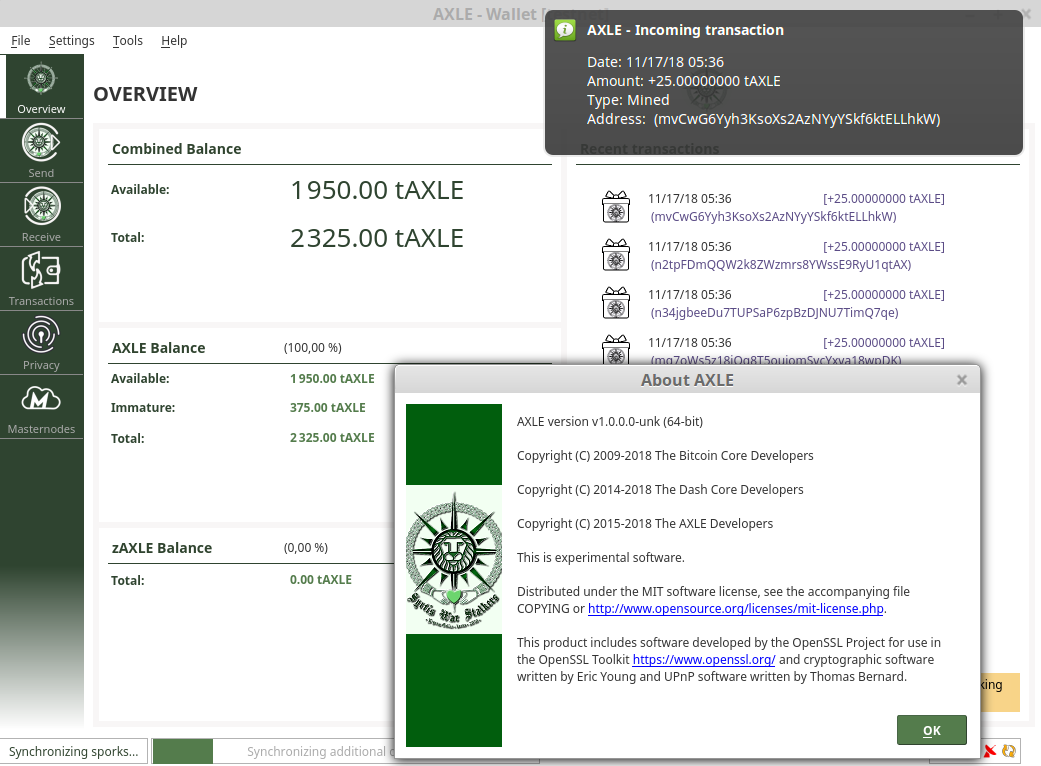Open the Privacy page
This screenshot has height=766, width=1041.
(42, 343)
